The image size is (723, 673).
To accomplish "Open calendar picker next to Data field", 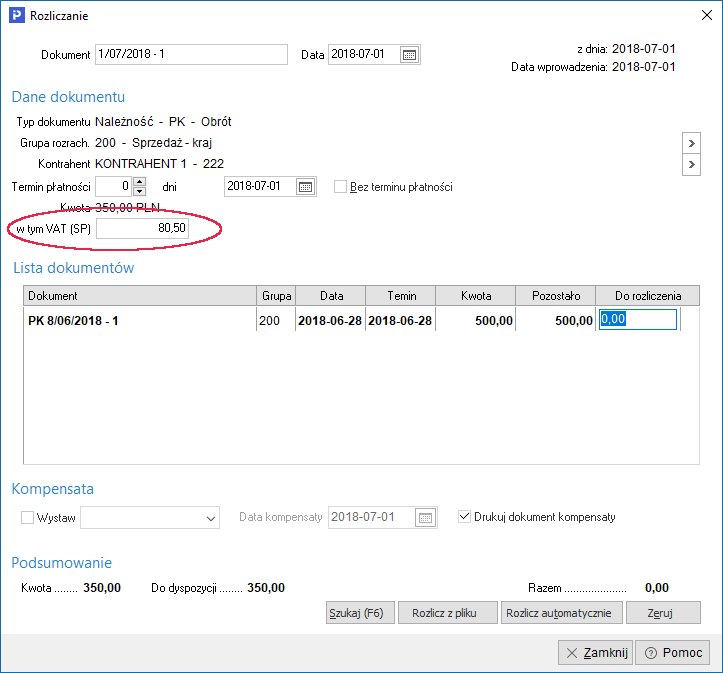I will tap(409, 54).
